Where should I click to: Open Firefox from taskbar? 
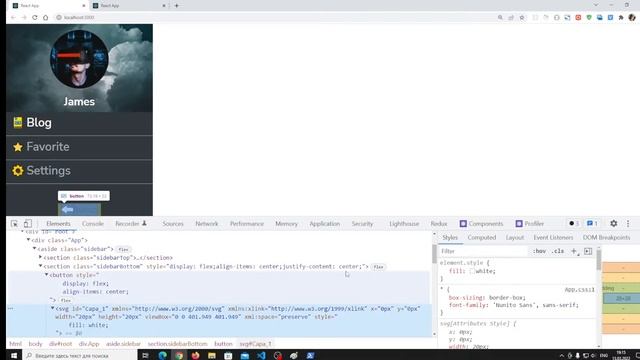click(x=196, y=356)
